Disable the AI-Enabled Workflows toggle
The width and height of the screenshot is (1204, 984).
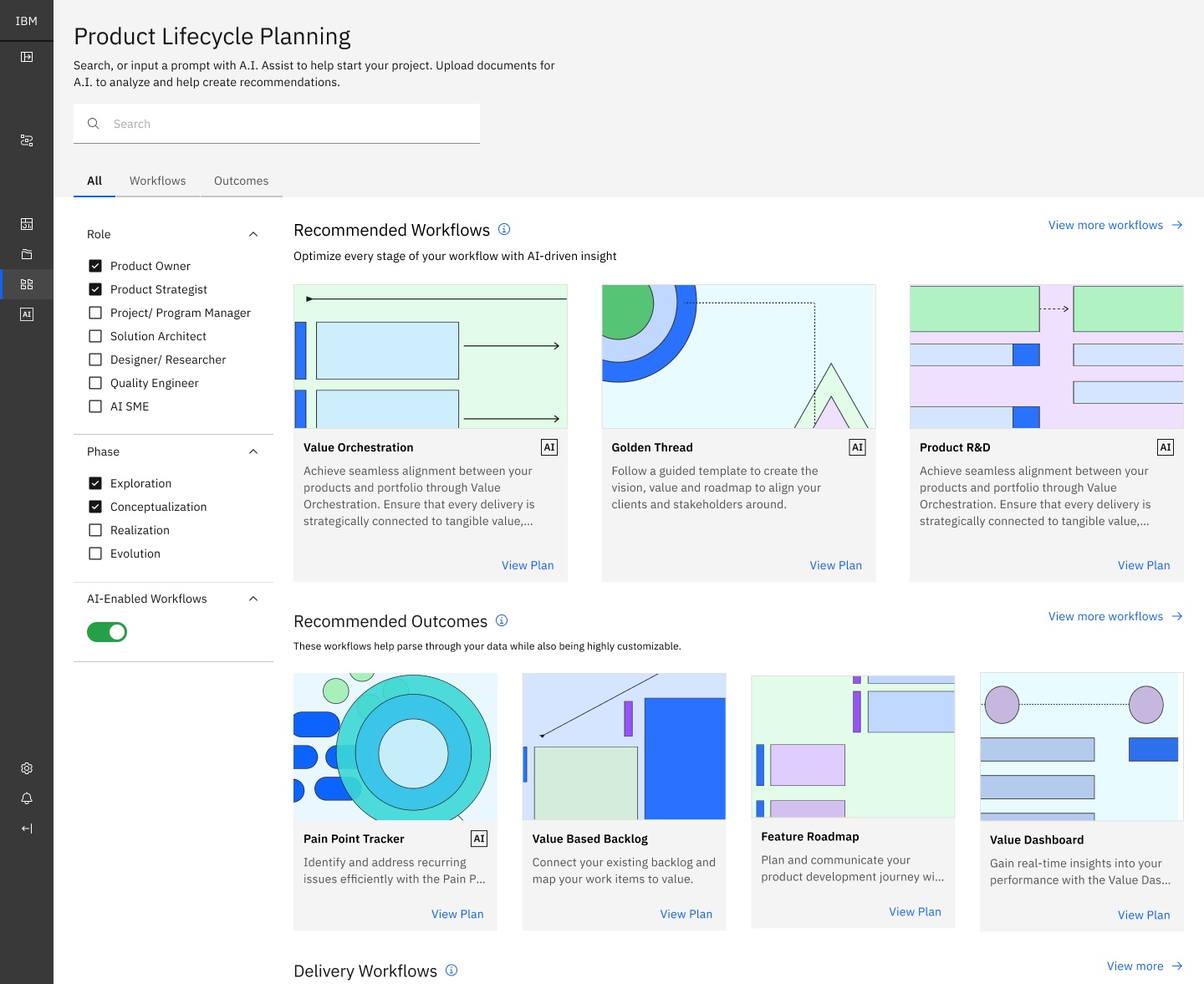[106, 632]
